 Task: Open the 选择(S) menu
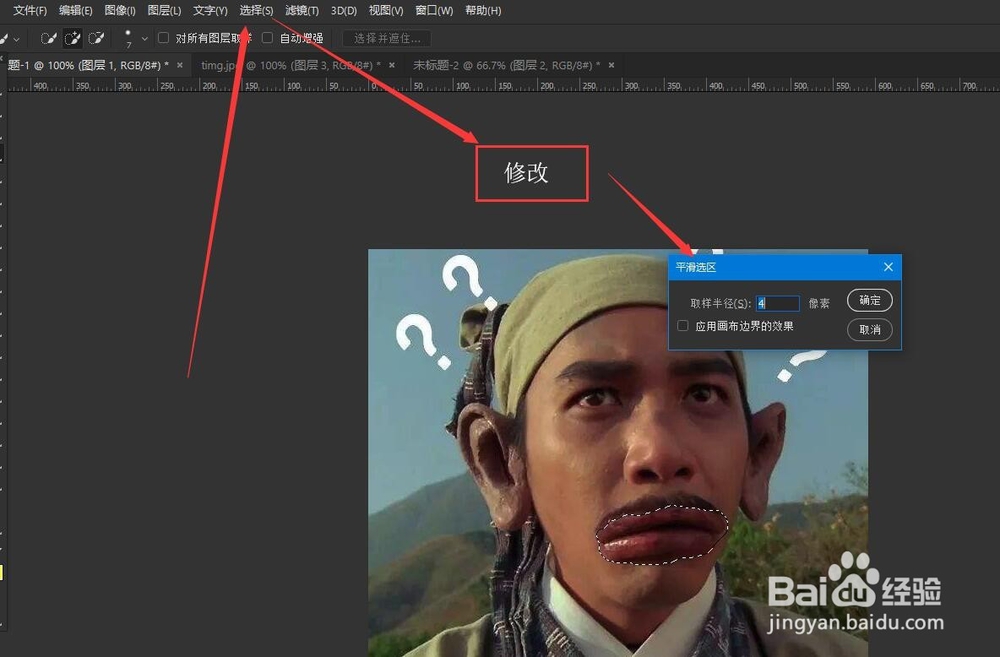point(256,10)
